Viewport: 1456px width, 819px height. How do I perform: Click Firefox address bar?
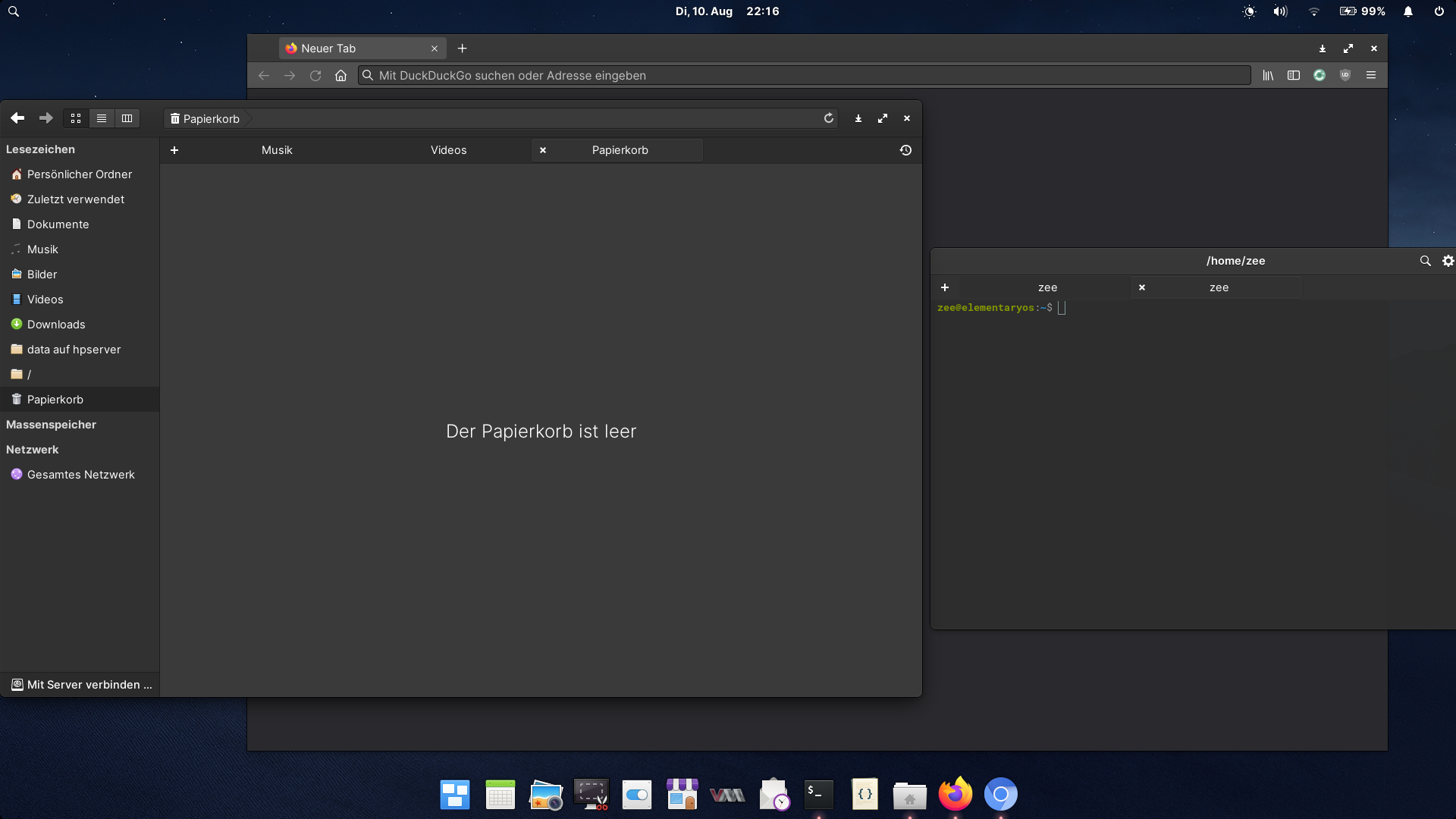[804, 75]
